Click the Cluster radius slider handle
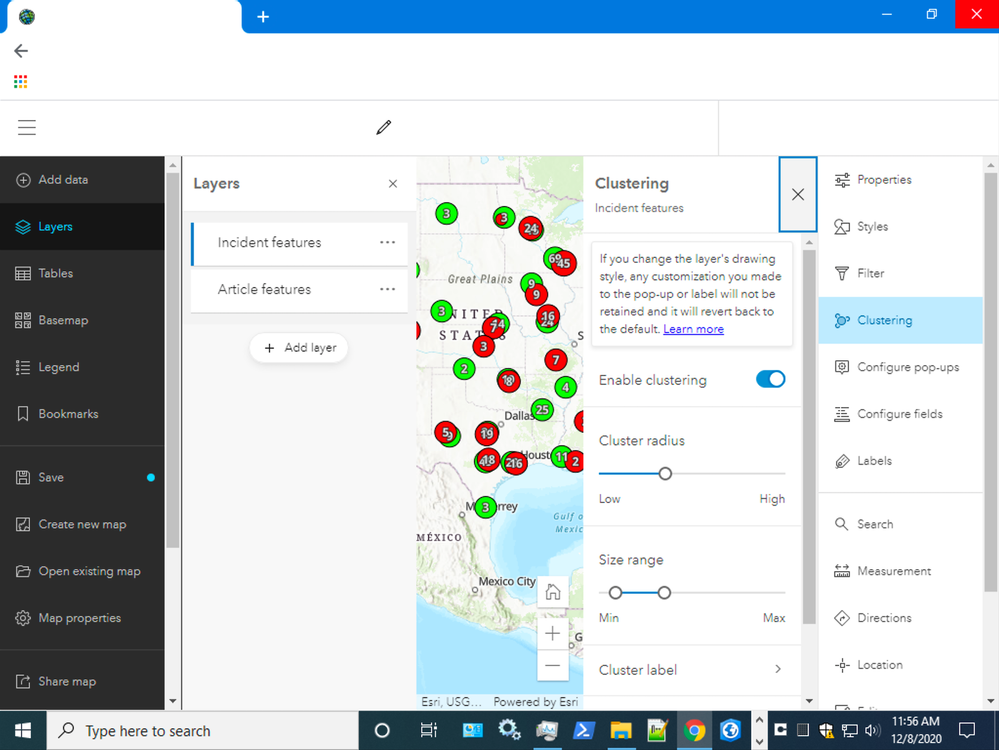Viewport: 999px width, 750px height. [665, 473]
